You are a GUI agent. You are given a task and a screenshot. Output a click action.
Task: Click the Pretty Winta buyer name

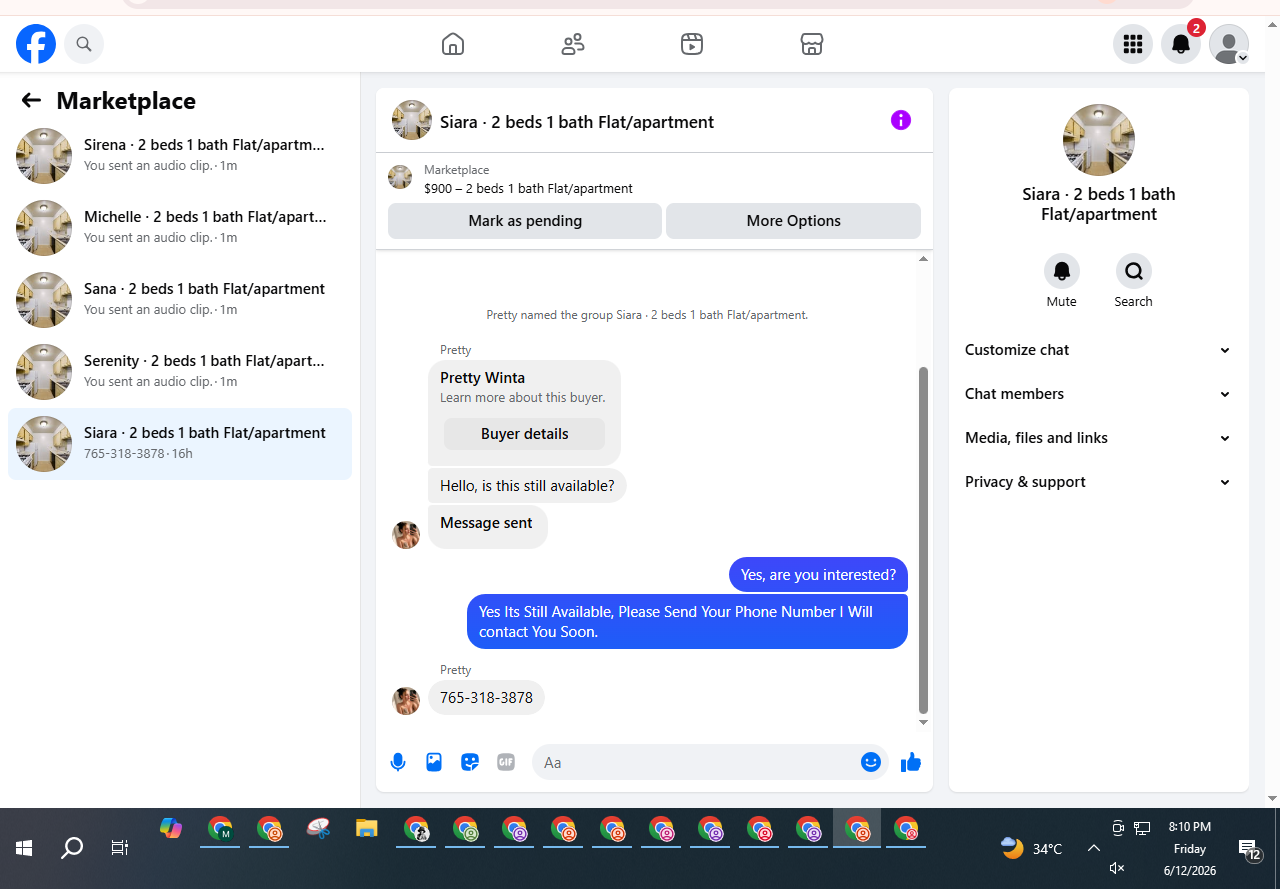click(482, 378)
